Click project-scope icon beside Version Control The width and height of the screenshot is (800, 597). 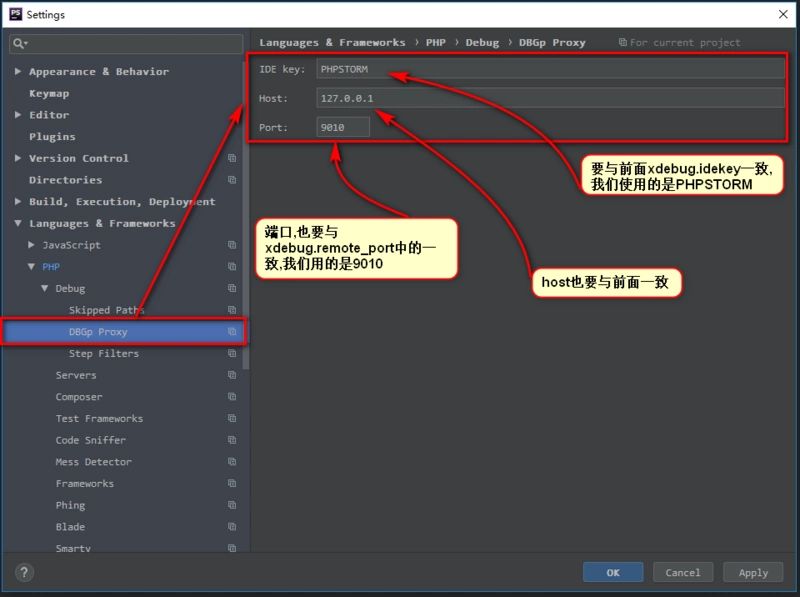[232, 158]
